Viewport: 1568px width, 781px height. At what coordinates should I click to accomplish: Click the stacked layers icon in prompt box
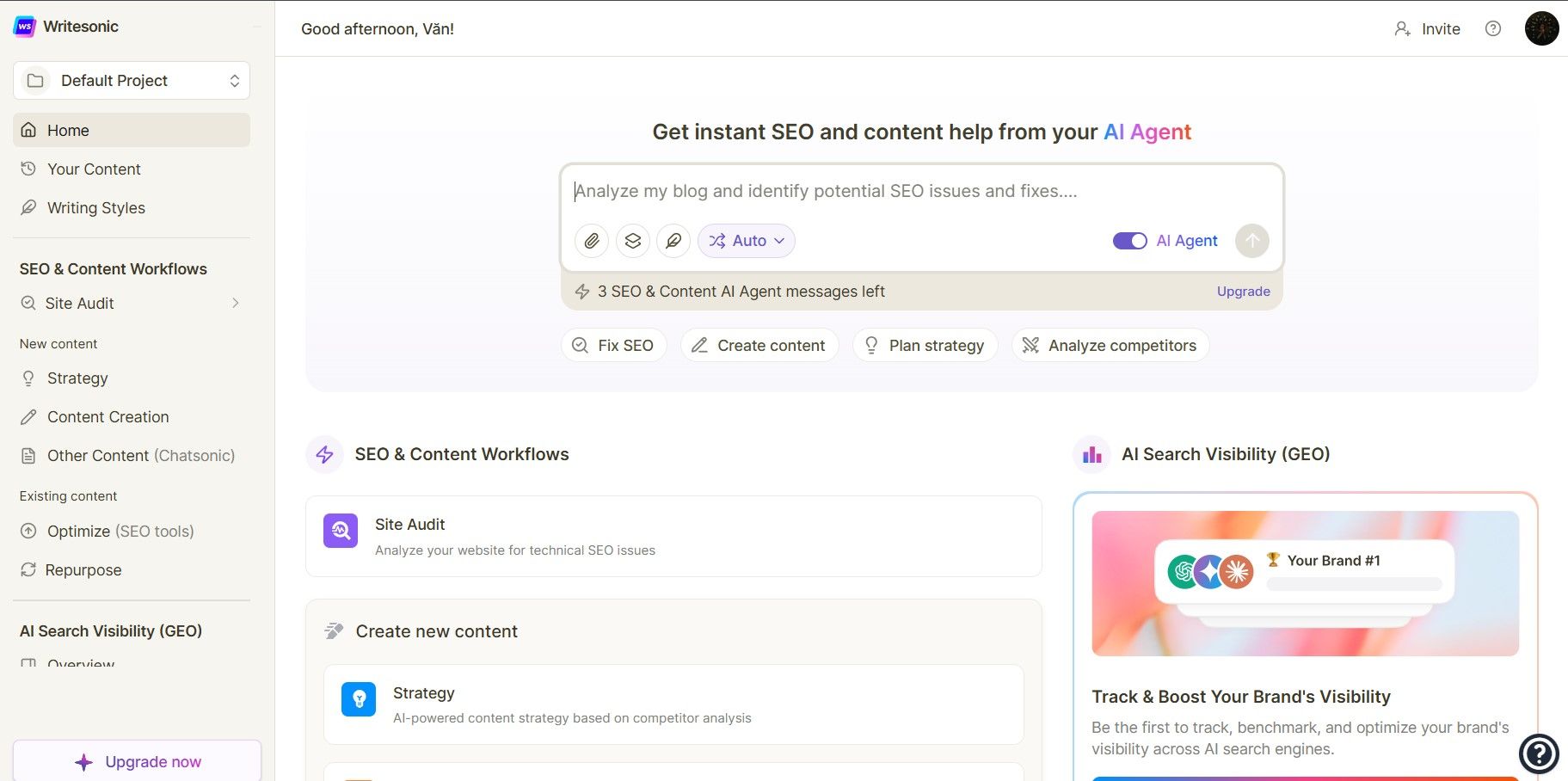[x=633, y=241]
